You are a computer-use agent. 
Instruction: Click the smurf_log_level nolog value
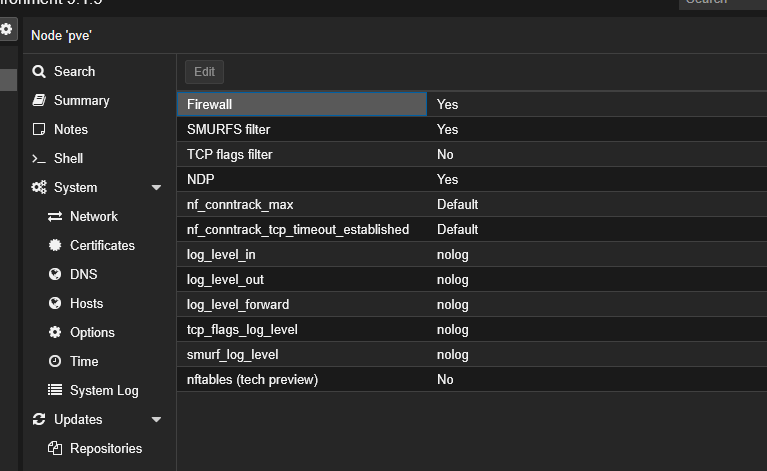[452, 354]
